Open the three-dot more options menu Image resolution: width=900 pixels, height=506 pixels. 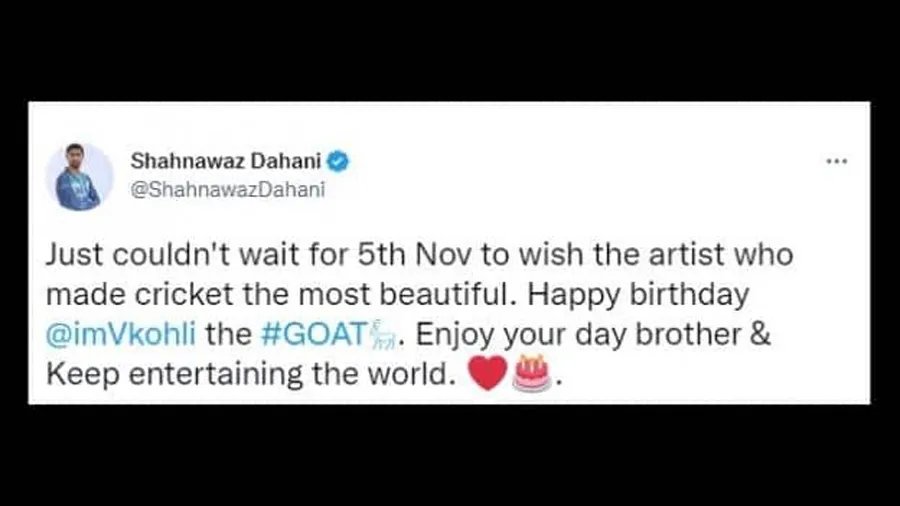(x=836, y=161)
